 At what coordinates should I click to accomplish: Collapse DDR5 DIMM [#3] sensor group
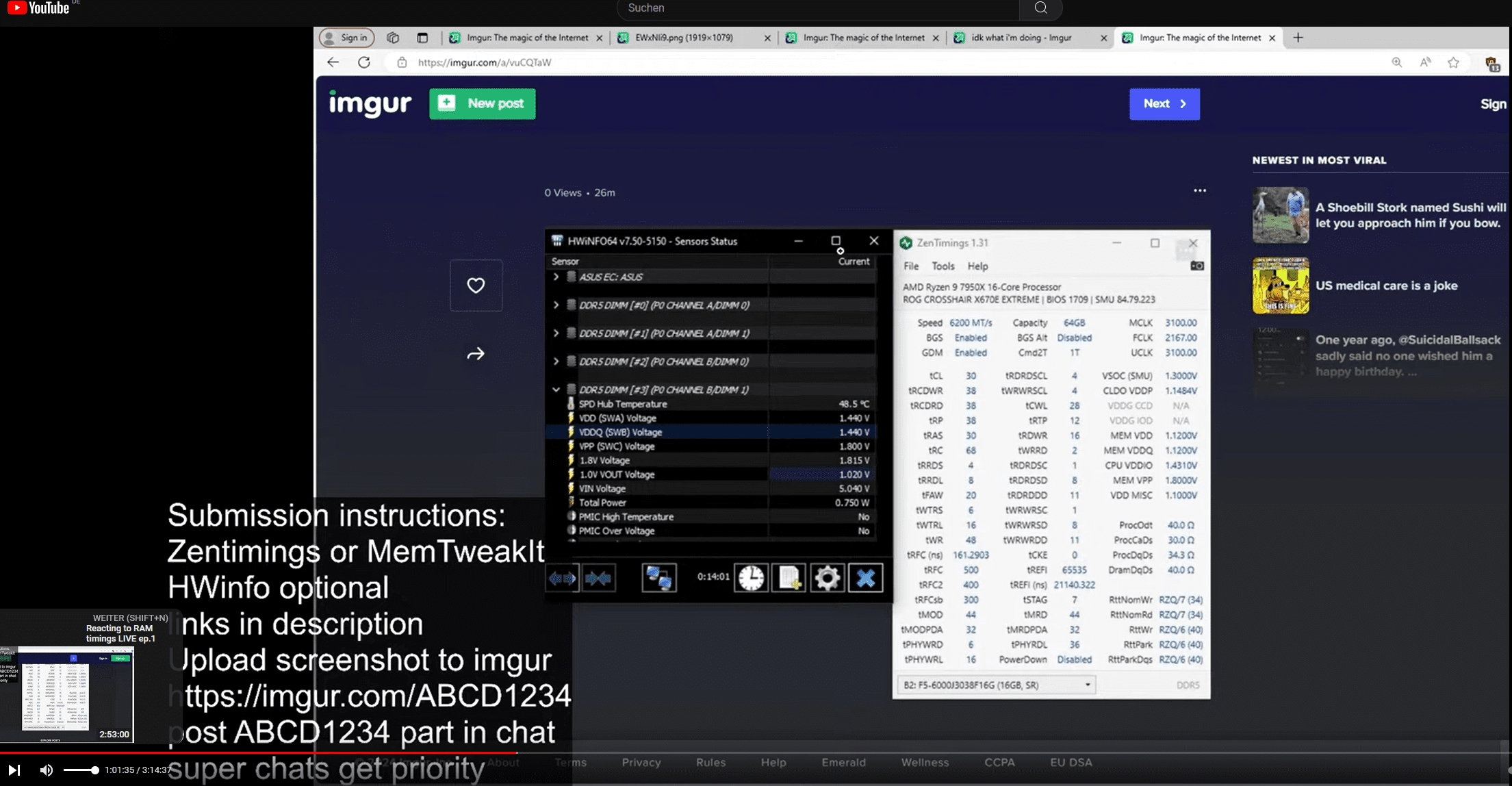pyautogui.click(x=556, y=389)
